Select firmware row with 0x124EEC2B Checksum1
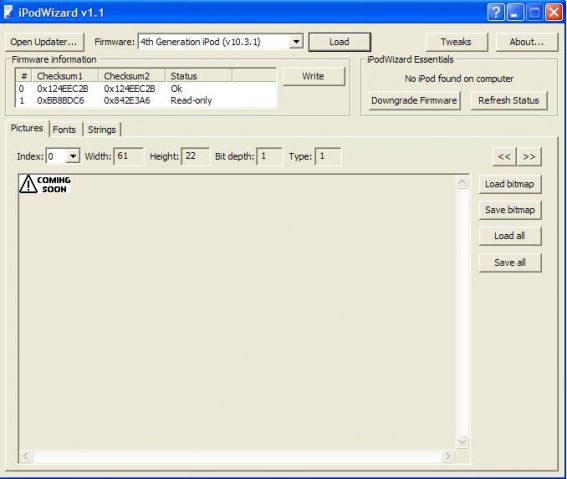This screenshot has width=567, height=479. pos(146,89)
